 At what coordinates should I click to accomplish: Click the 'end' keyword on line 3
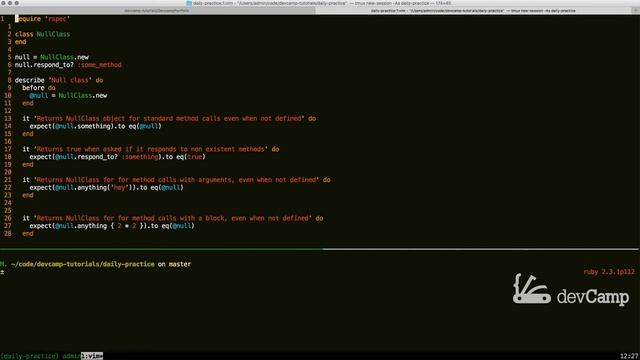[20, 42]
